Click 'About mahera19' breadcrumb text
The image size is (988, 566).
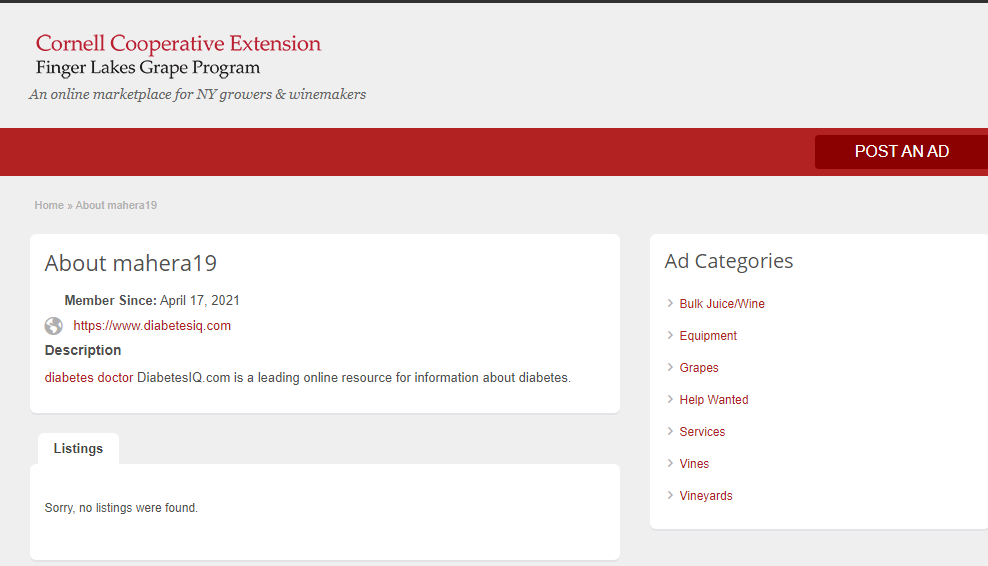click(x=116, y=205)
